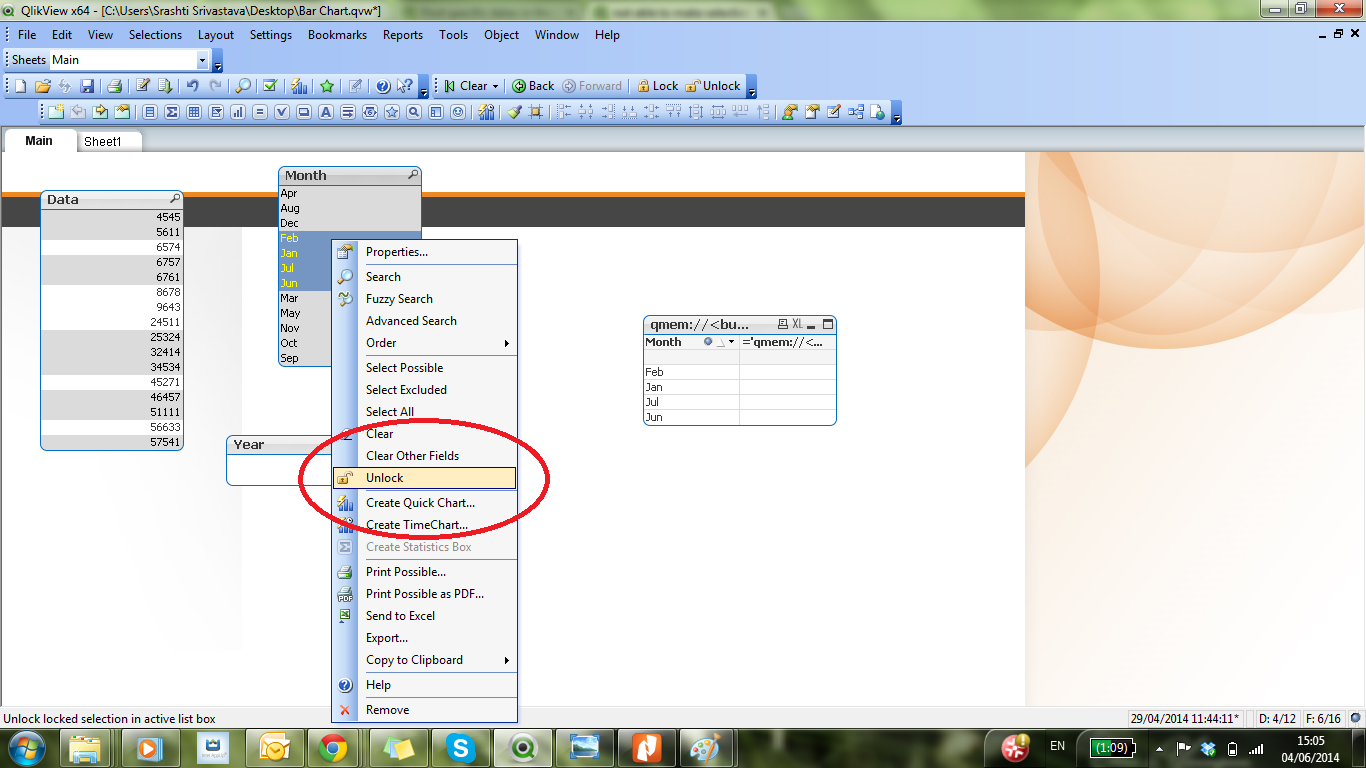Click the Undo arrow icon
This screenshot has height=768, width=1366.
click(192, 86)
